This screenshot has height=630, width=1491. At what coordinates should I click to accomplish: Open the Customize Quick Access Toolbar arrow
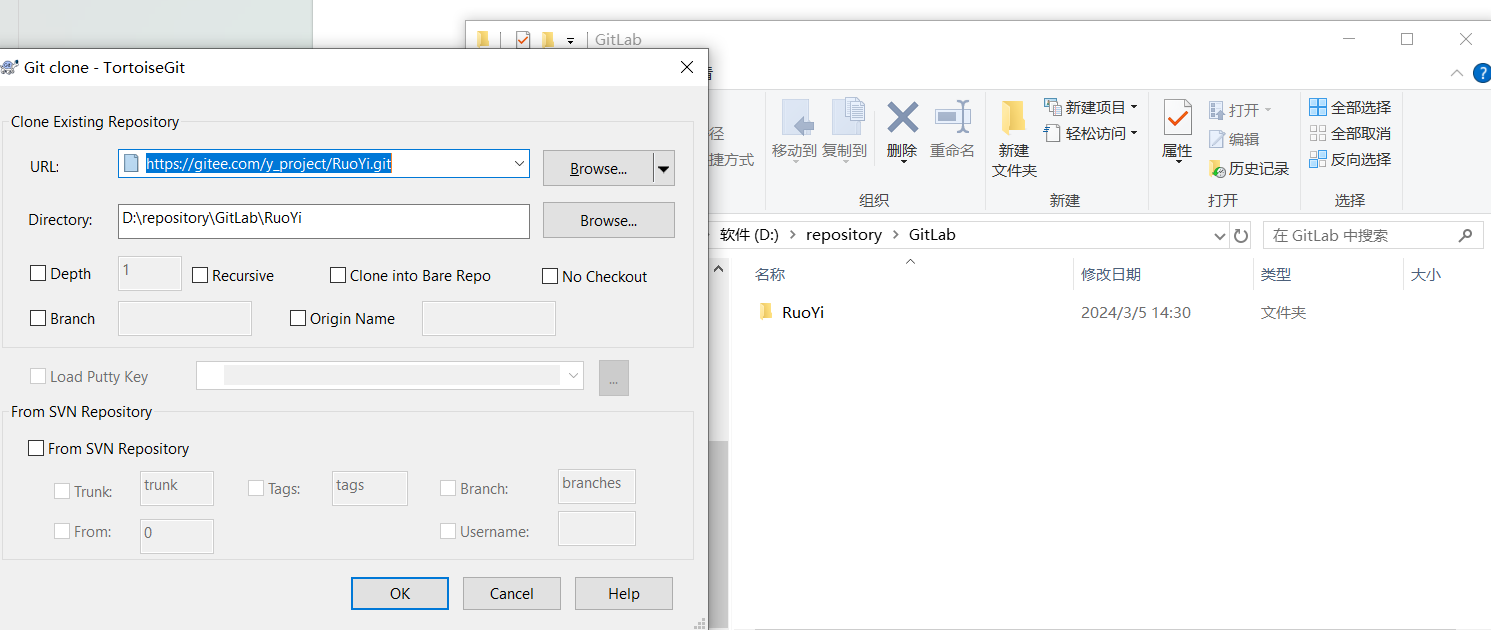coord(570,41)
